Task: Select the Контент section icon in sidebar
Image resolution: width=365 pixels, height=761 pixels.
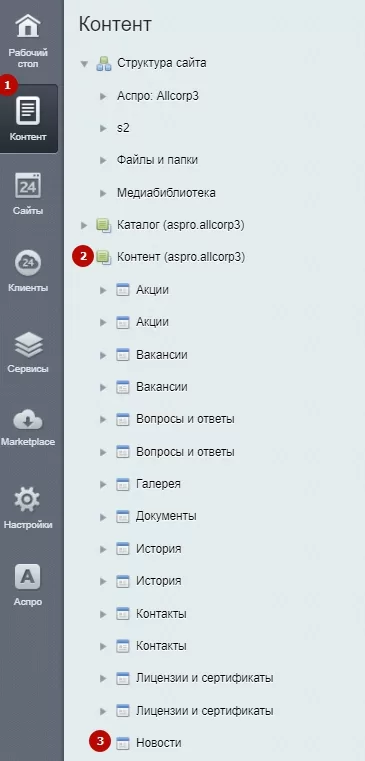Action: [28, 110]
